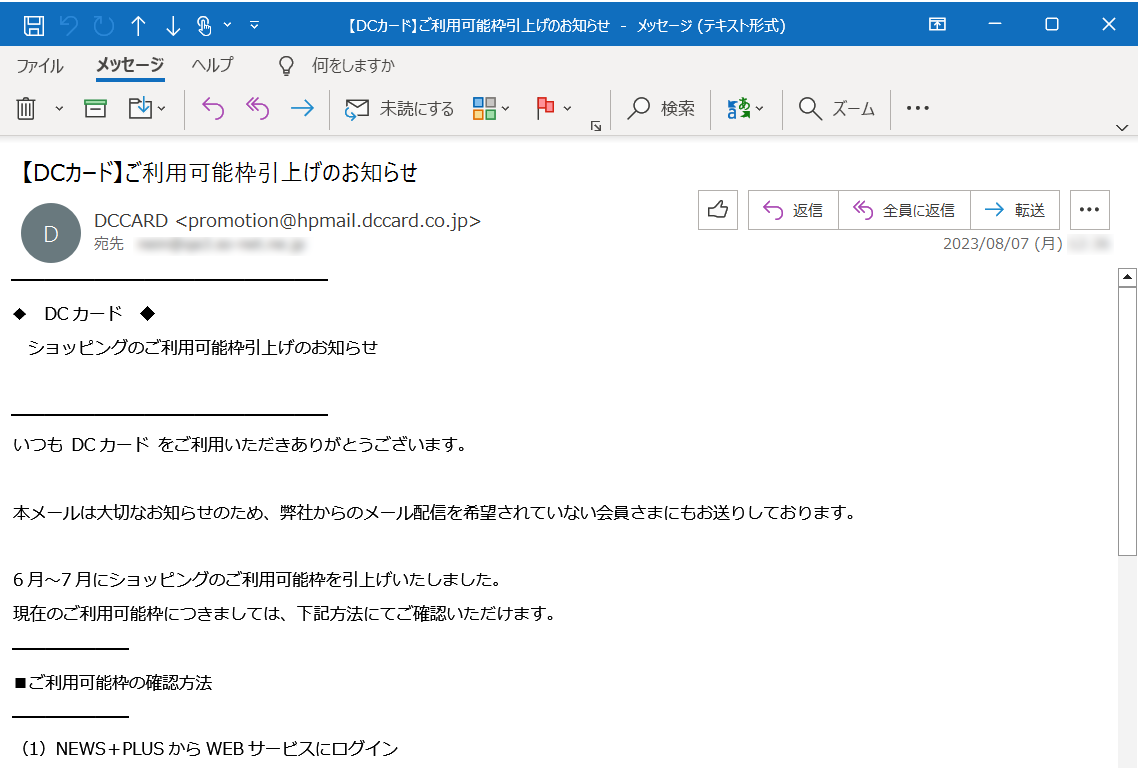Expand the follow-up flag dropdown arrow
Image resolution: width=1138 pixels, height=768 pixels.
click(568, 108)
